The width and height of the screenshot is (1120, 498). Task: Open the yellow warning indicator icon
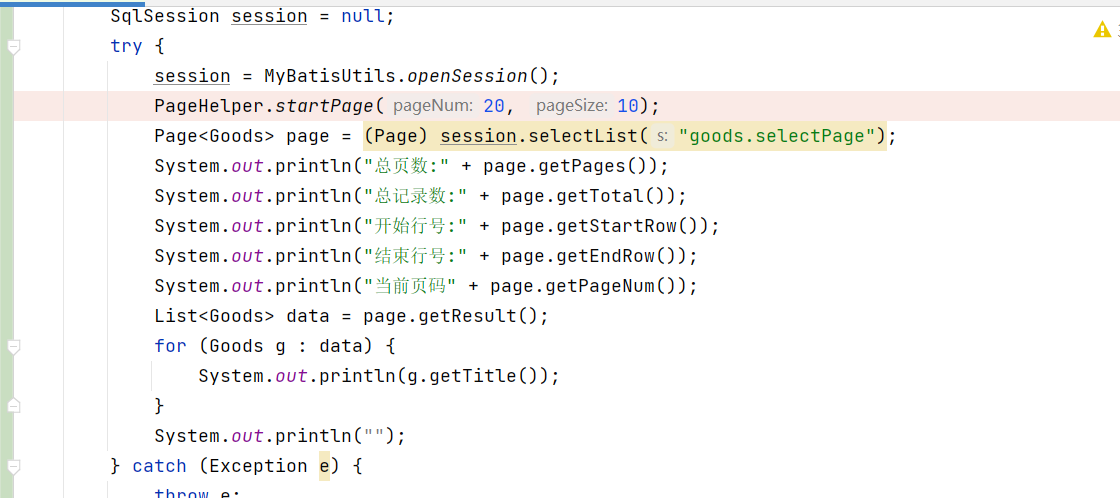(1102, 29)
